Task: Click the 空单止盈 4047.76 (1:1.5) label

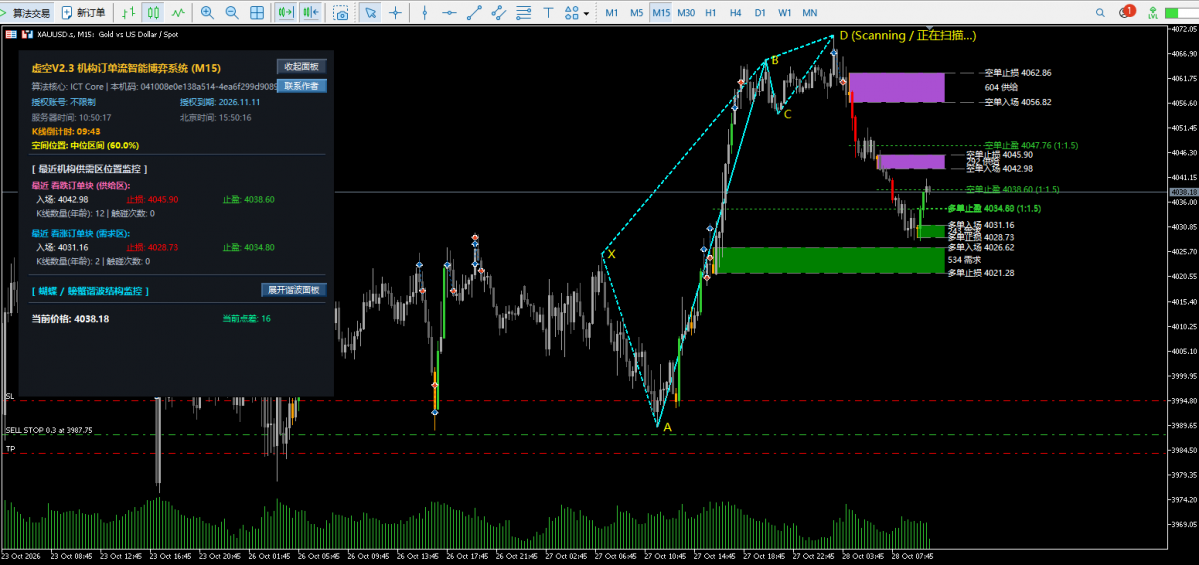Action: click(1032, 144)
